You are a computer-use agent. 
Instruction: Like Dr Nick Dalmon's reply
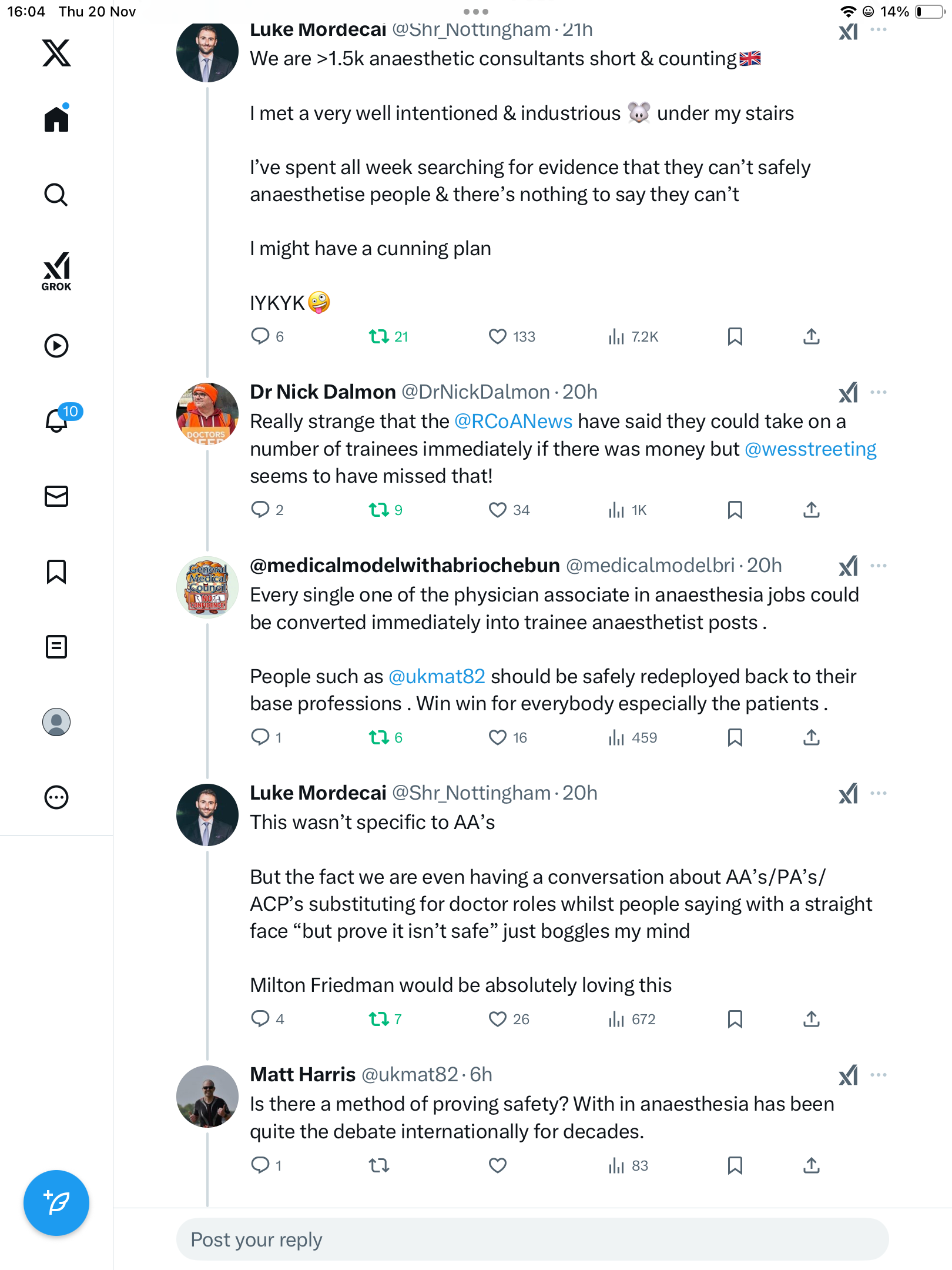point(498,510)
